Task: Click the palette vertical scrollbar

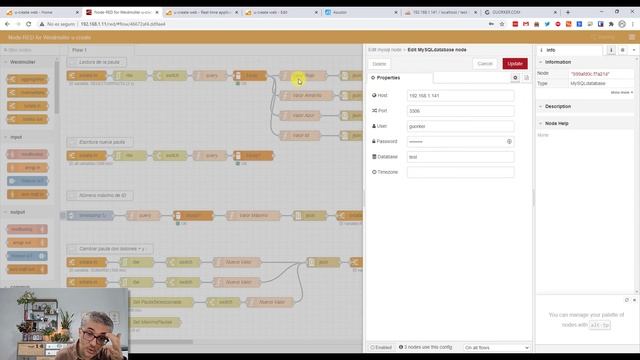Action: click(56, 88)
